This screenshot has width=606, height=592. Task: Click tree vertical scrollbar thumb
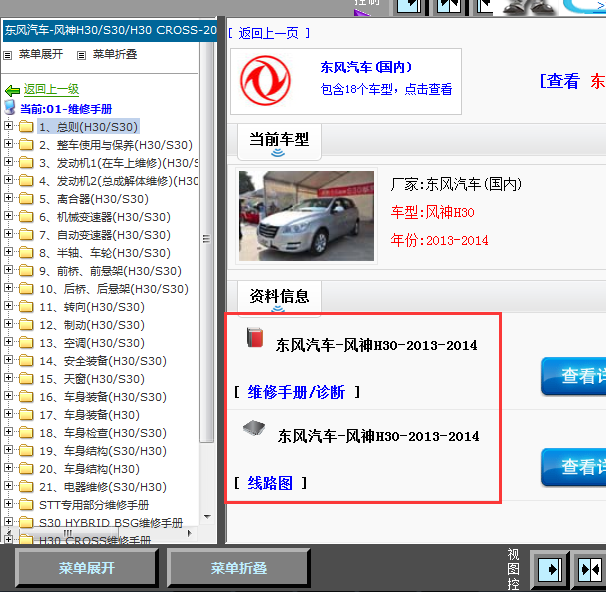(x=207, y=242)
